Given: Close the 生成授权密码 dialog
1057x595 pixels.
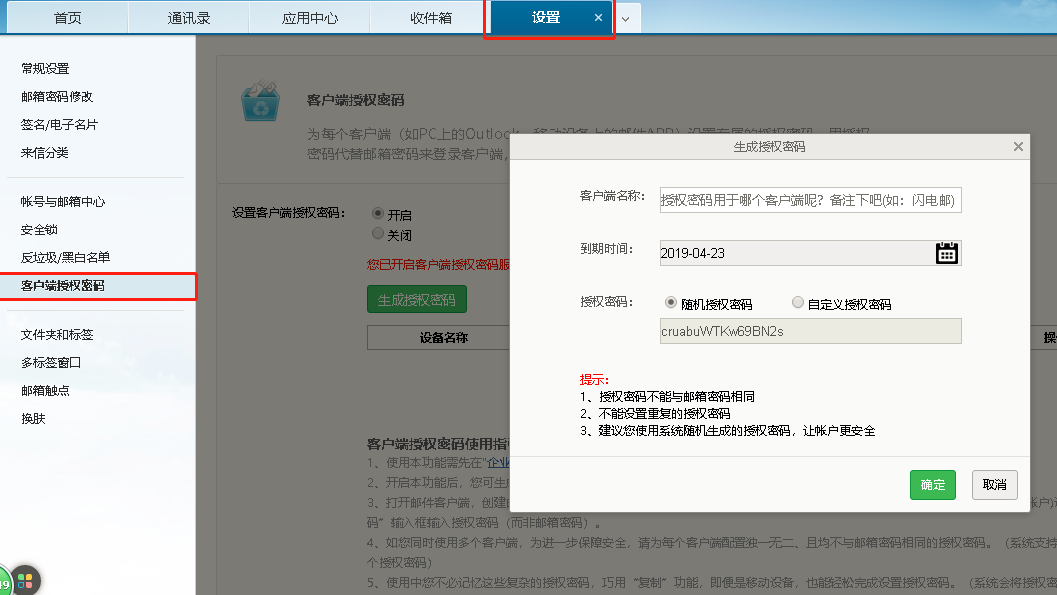Looking at the screenshot, I should pyautogui.click(x=1018, y=146).
